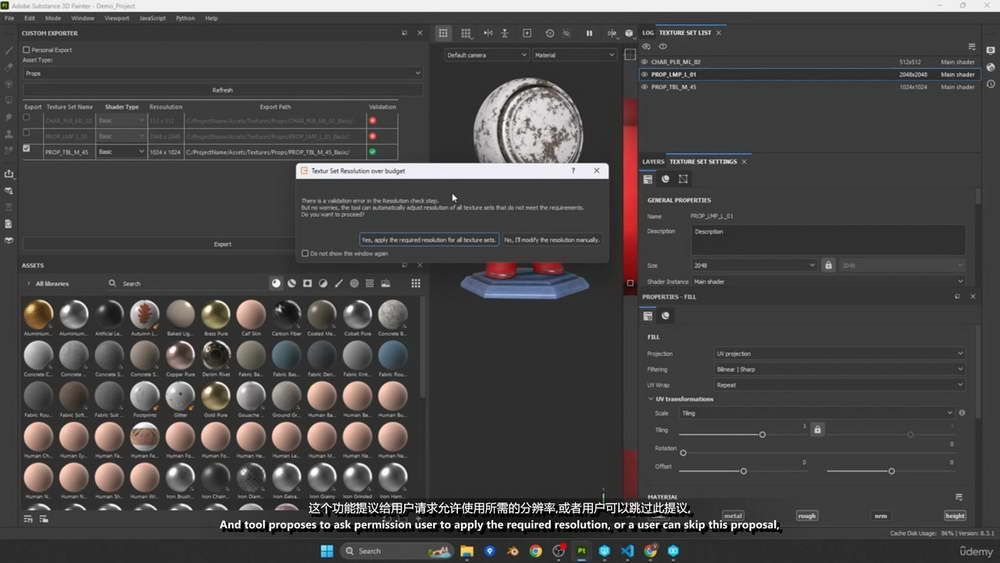Hide PROP_LMP_L_01 texture set visibility

click(644, 75)
